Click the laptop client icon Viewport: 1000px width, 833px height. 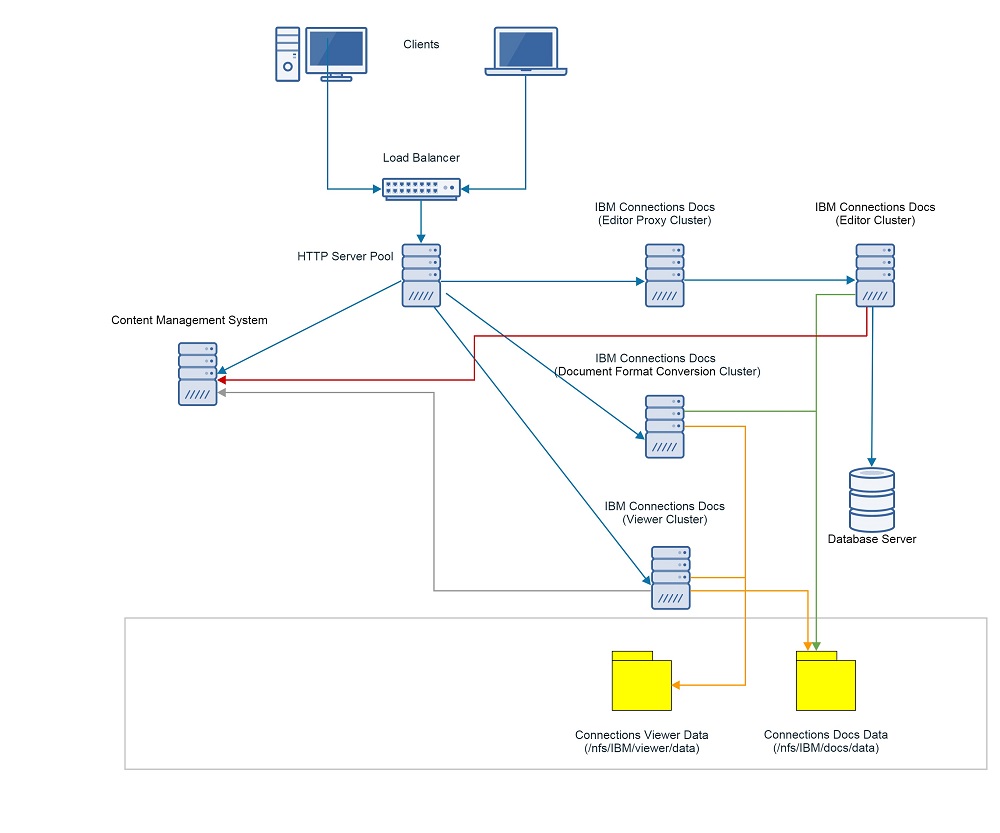pyautogui.click(x=525, y=48)
